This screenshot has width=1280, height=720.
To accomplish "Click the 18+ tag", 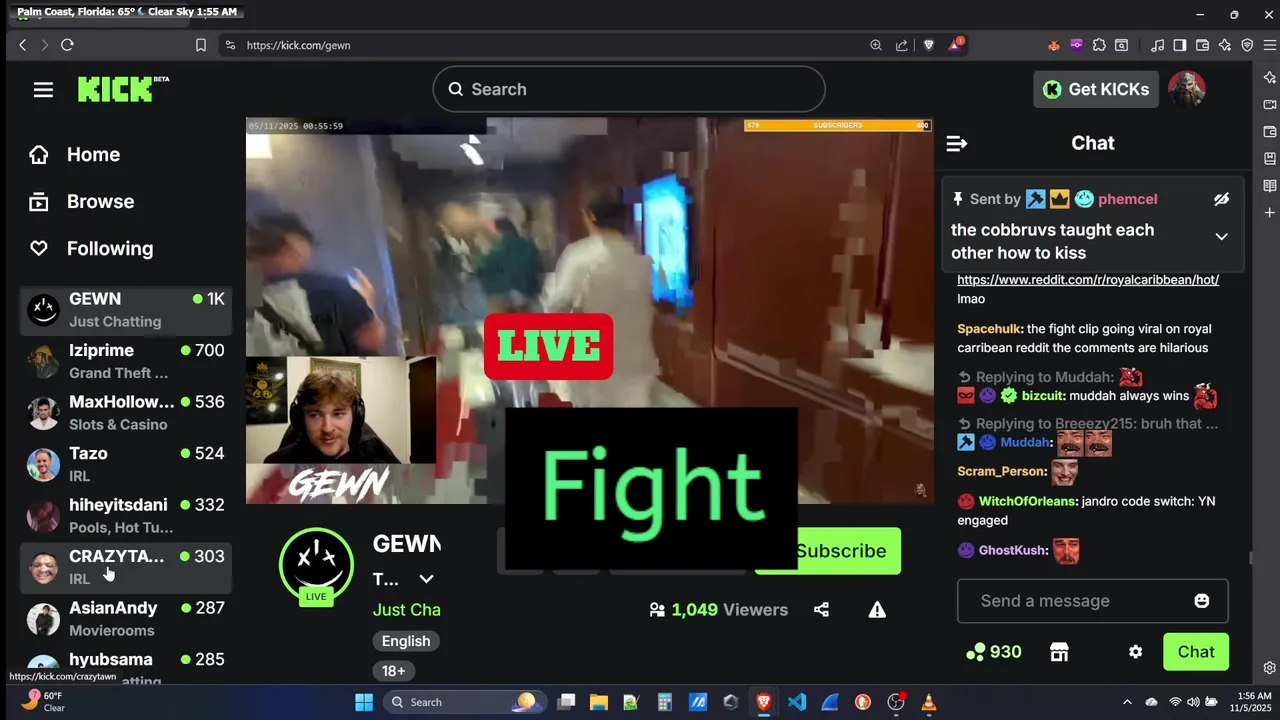I will [394, 671].
